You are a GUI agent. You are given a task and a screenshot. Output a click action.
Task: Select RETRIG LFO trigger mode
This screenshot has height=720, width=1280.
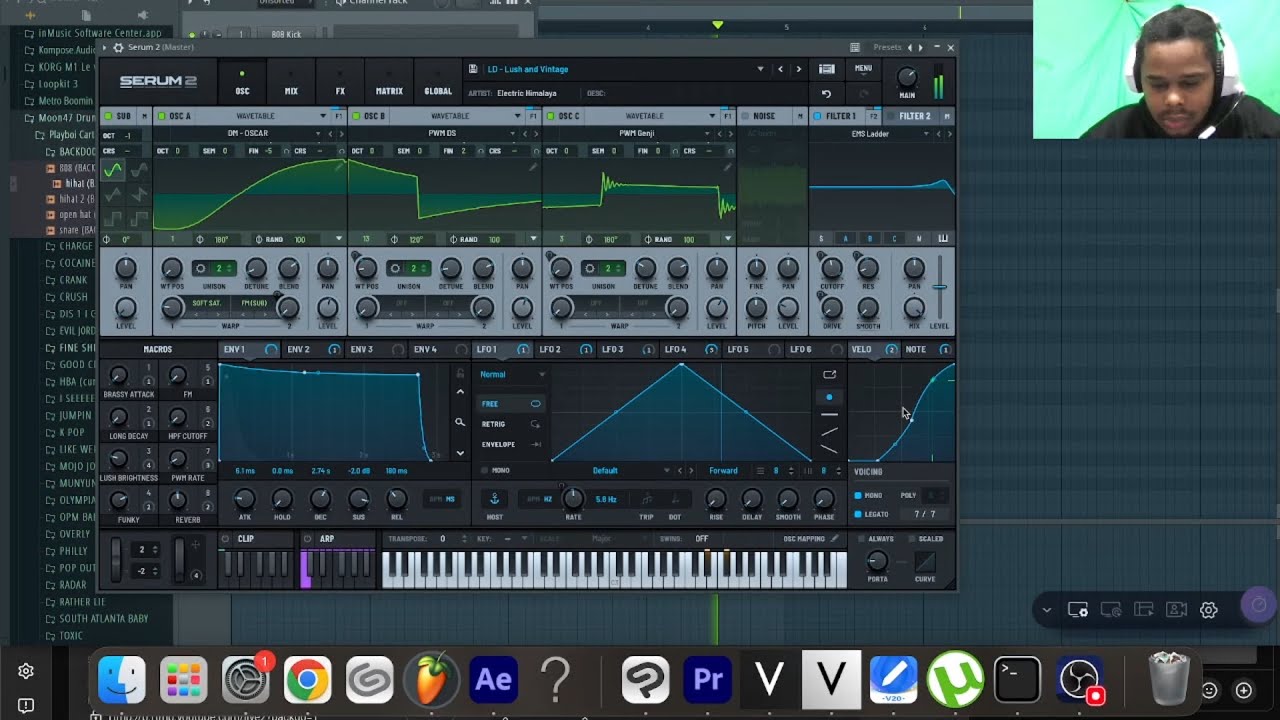pyautogui.click(x=511, y=424)
